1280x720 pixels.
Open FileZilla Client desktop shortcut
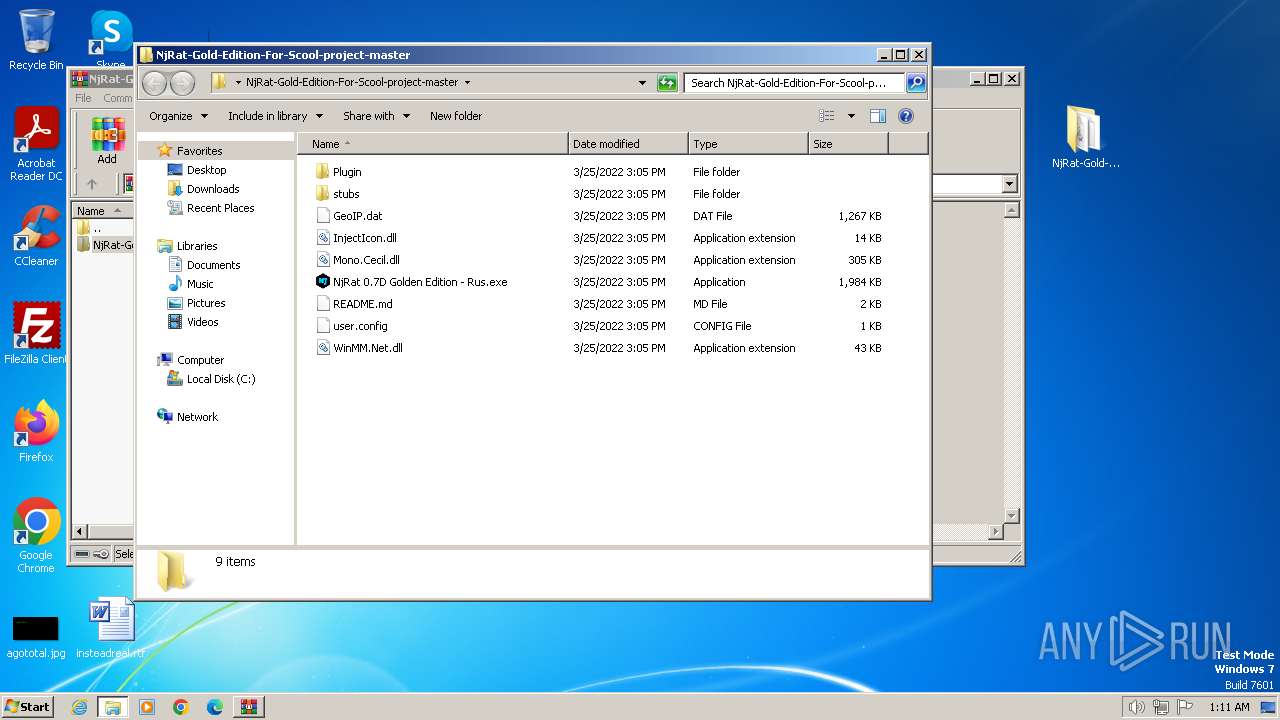[36, 334]
